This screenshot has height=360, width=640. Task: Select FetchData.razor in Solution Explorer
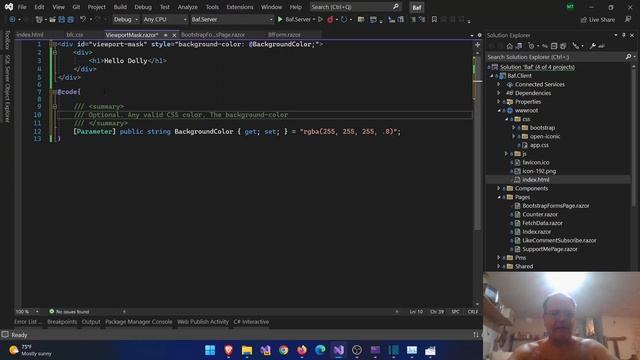542,223
